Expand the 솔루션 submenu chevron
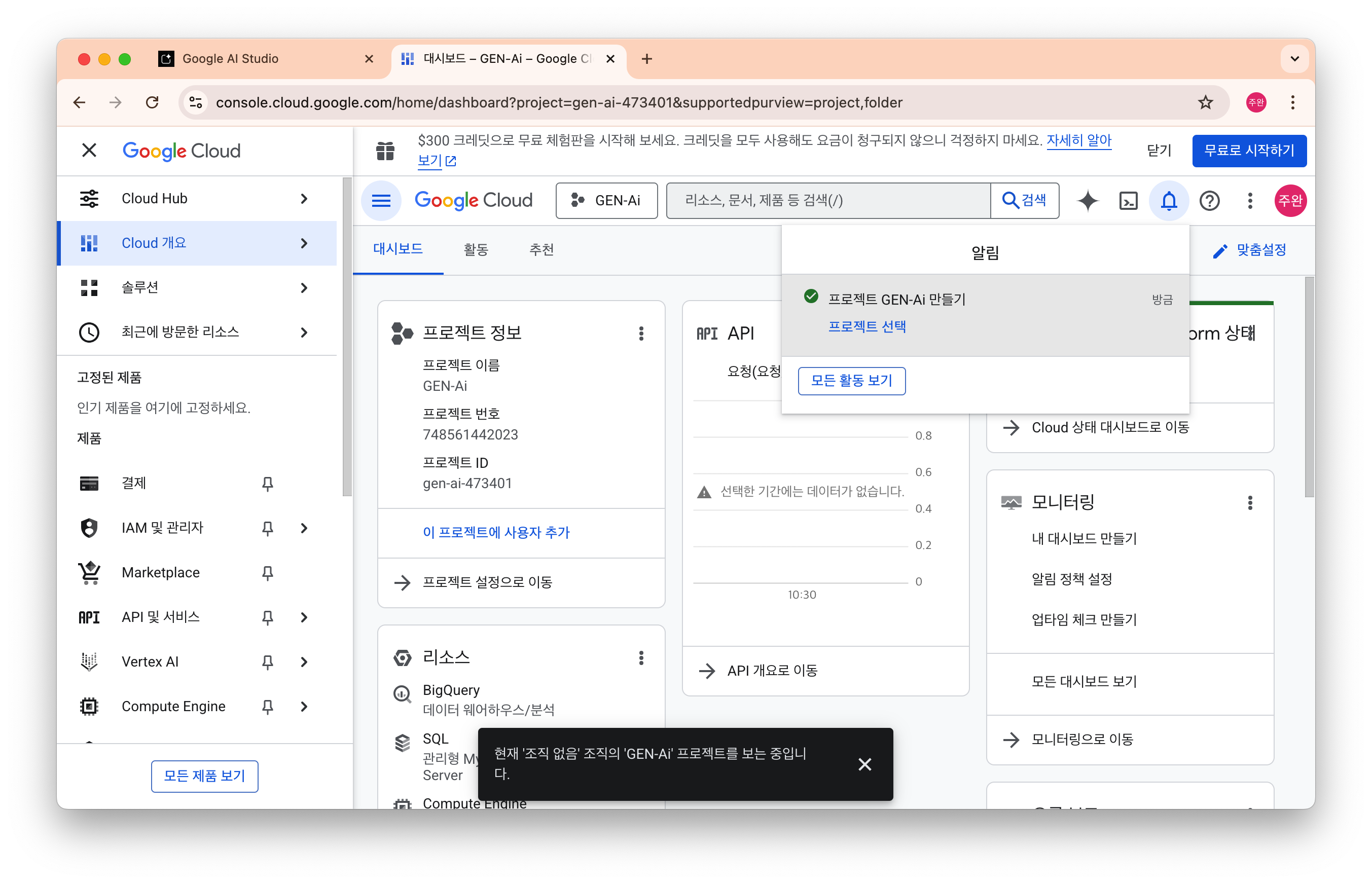The height and width of the screenshot is (884, 1372). click(x=304, y=287)
